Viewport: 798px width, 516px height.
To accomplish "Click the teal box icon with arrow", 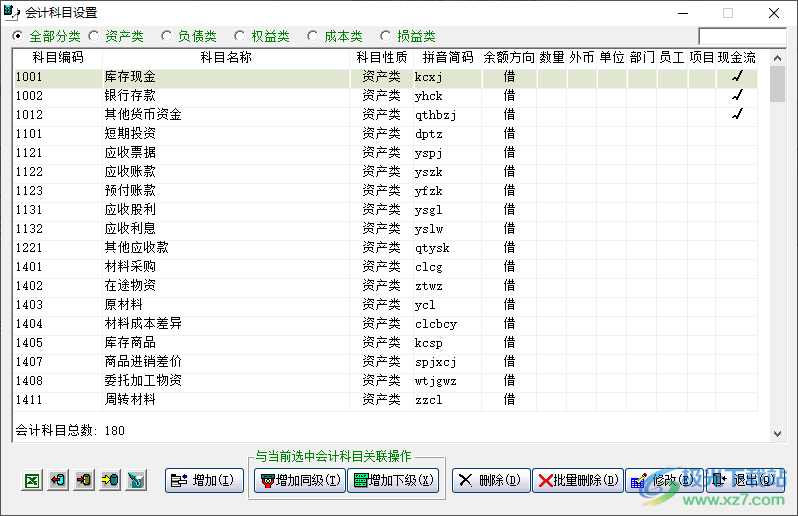I will (136, 480).
